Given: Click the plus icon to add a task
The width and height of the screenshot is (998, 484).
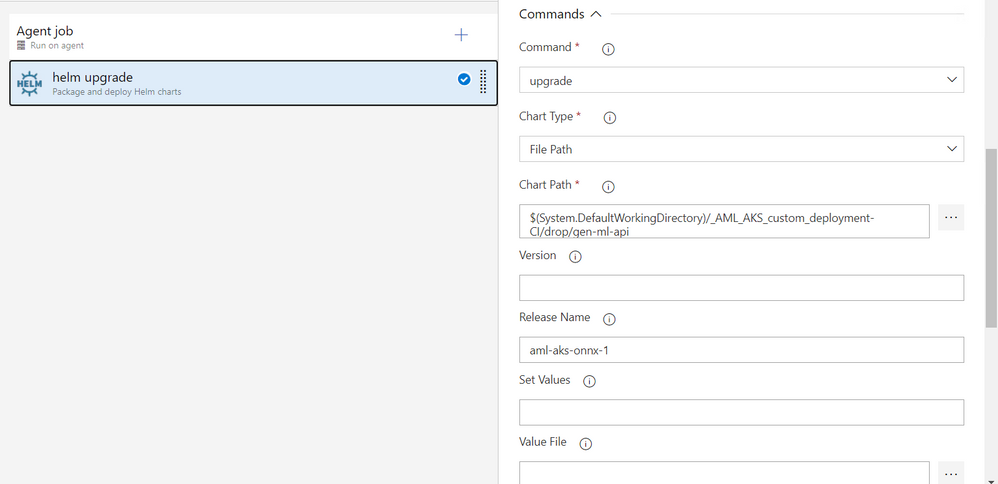Looking at the screenshot, I should pos(461,35).
